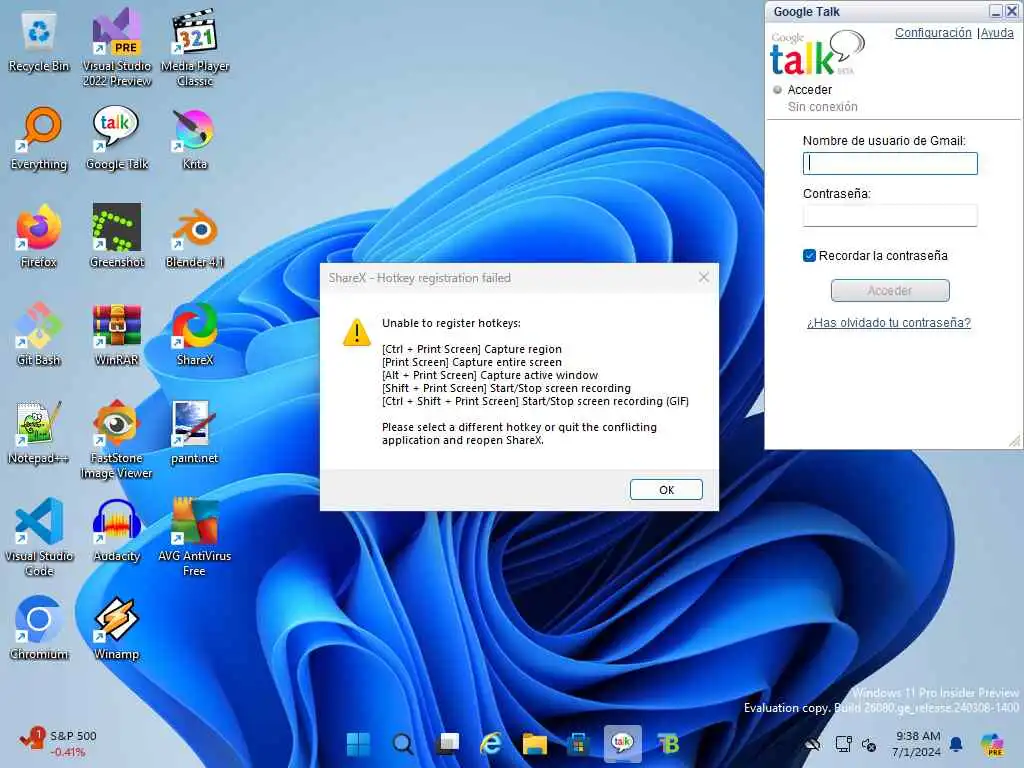Click the Google Talk window resize grip

click(1014, 441)
